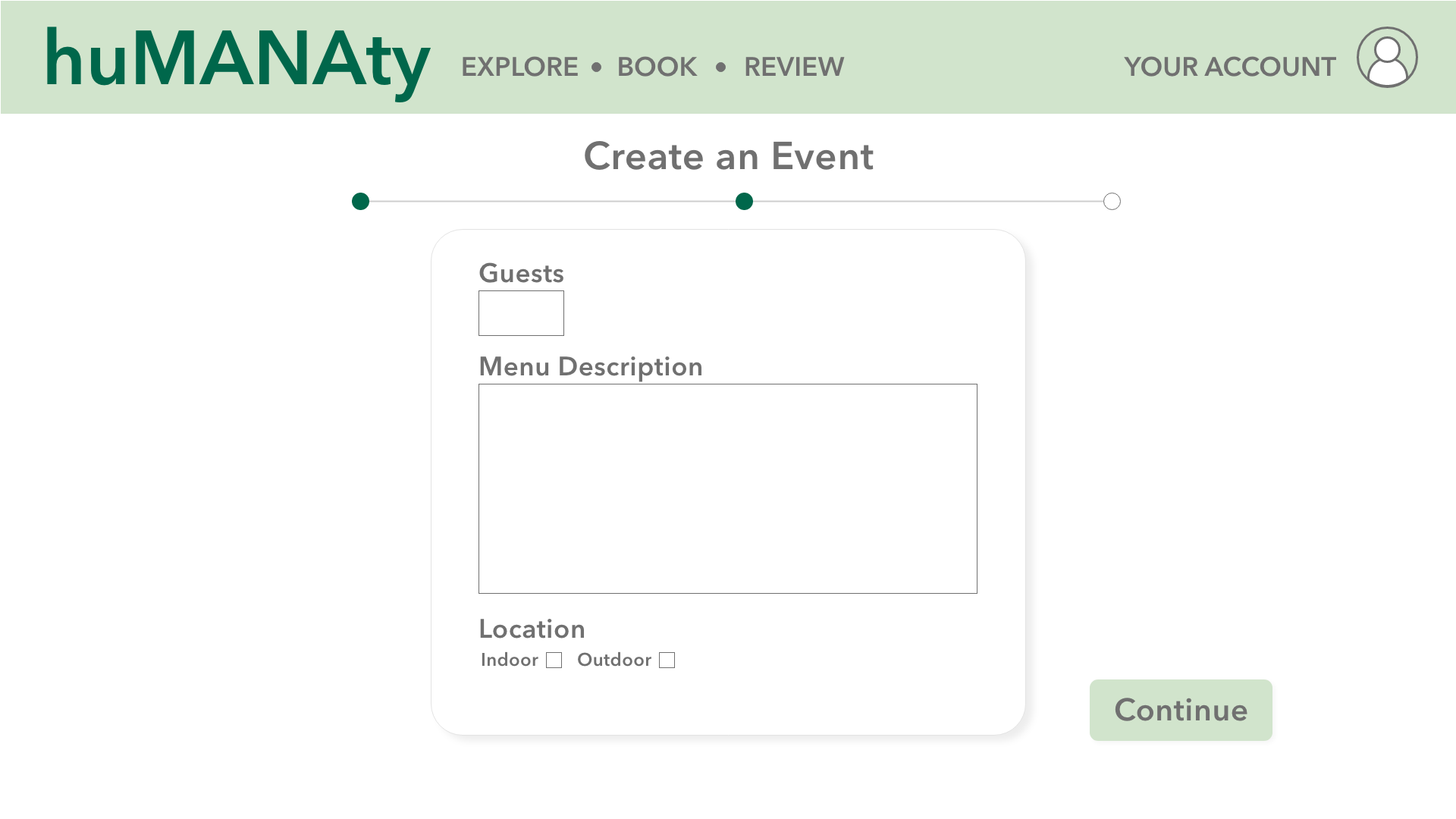
Task: Check the Indoor location checkbox
Action: 554,661
